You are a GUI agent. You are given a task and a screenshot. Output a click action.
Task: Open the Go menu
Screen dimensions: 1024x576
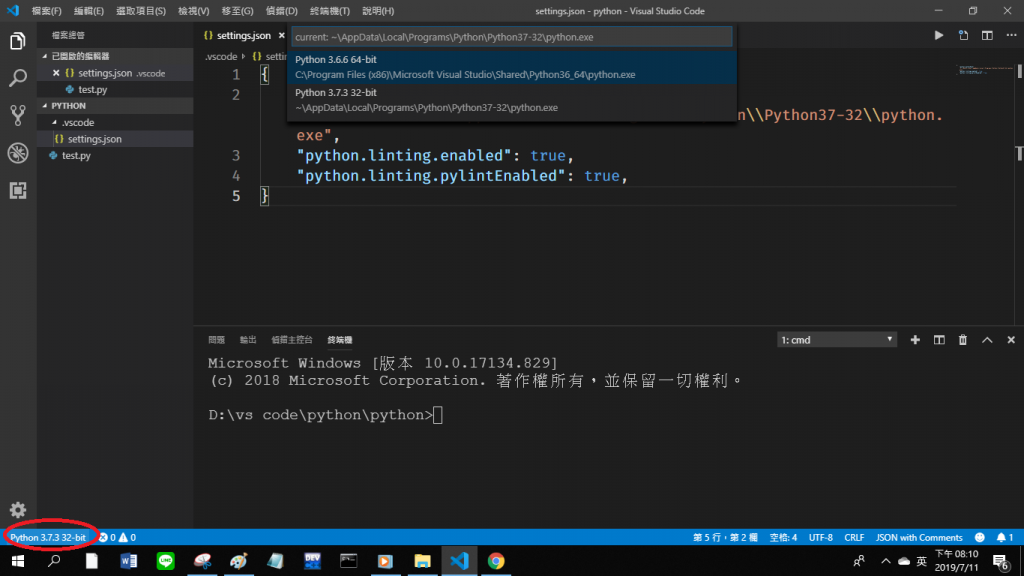(237, 11)
